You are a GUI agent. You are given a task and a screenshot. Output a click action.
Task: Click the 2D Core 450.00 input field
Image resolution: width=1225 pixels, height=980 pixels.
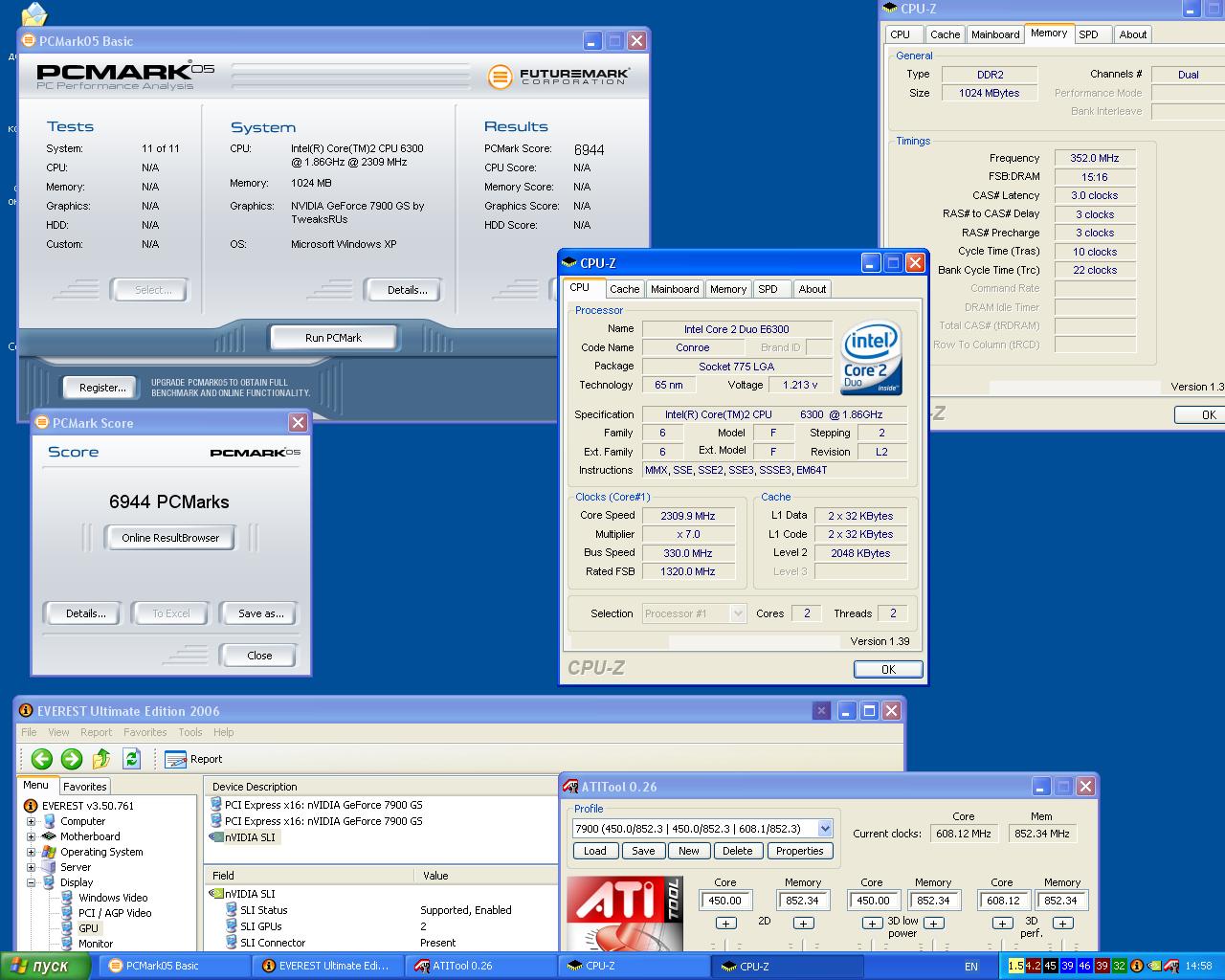pyautogui.click(x=726, y=900)
